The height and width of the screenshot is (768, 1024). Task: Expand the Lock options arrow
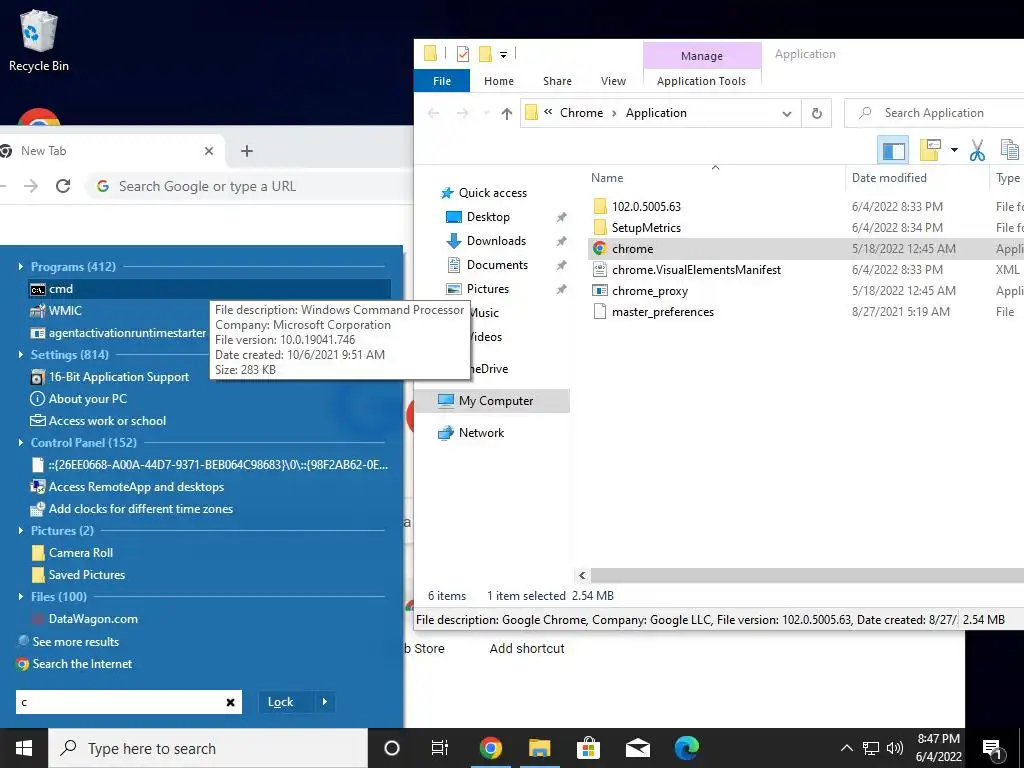(x=325, y=702)
